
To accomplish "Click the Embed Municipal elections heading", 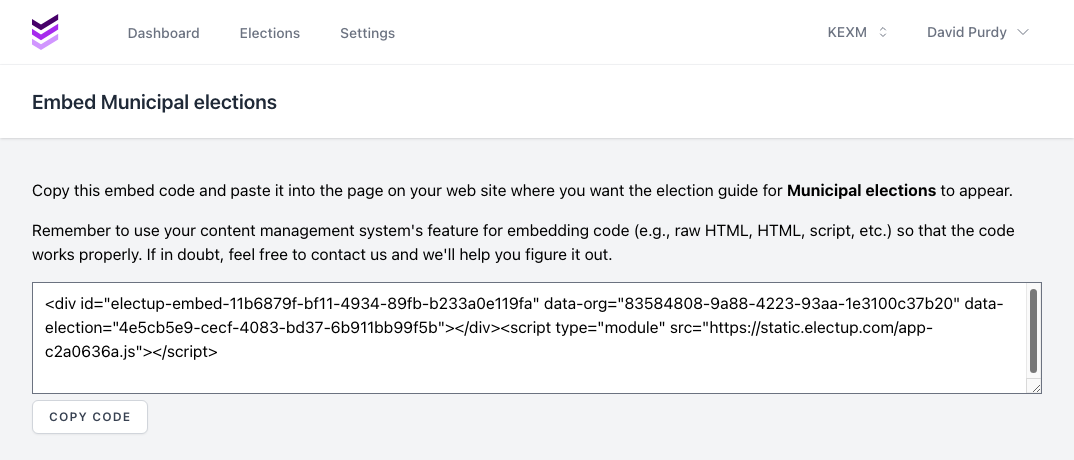I will click(154, 102).
